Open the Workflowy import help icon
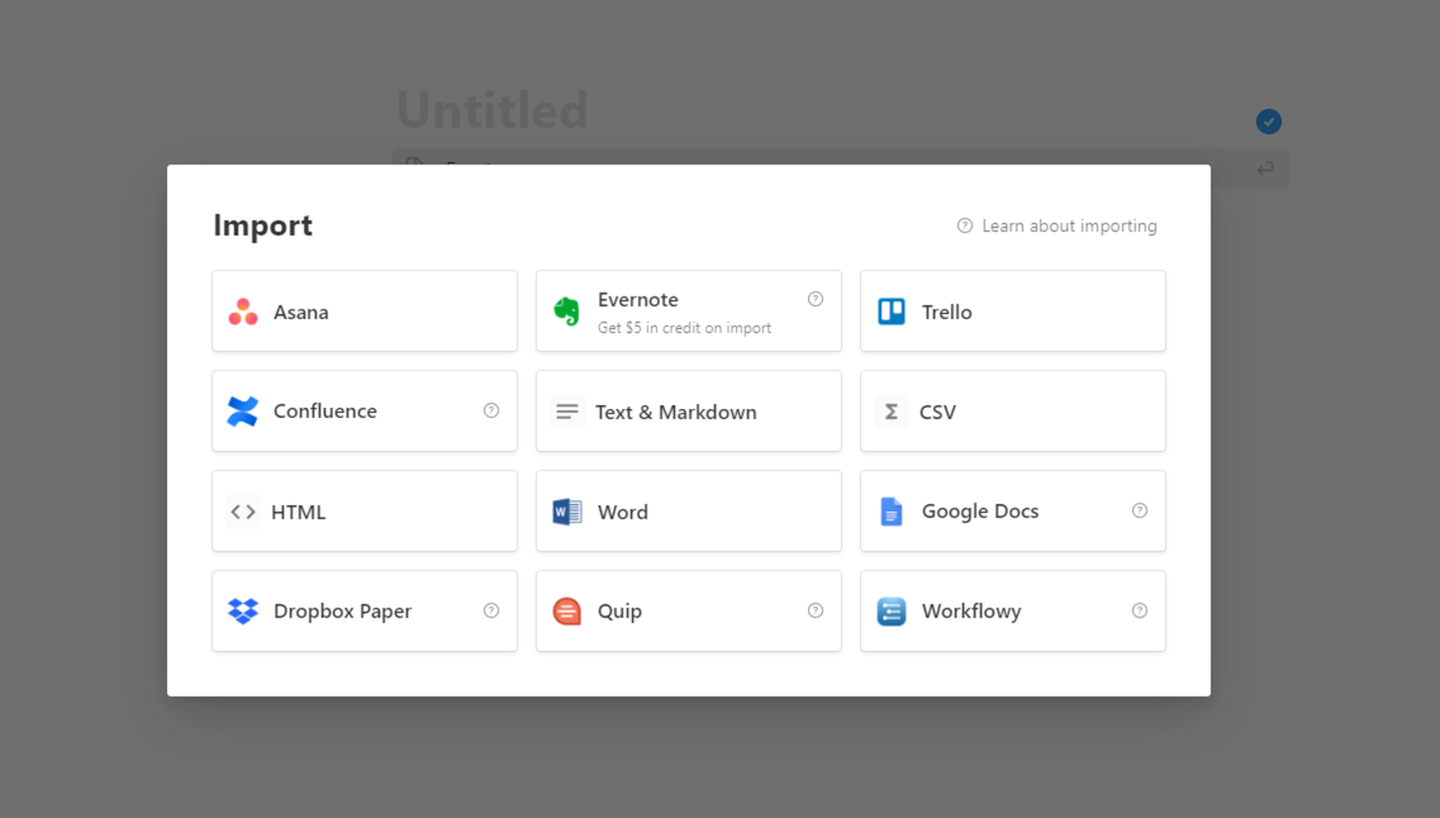 [1139, 610]
